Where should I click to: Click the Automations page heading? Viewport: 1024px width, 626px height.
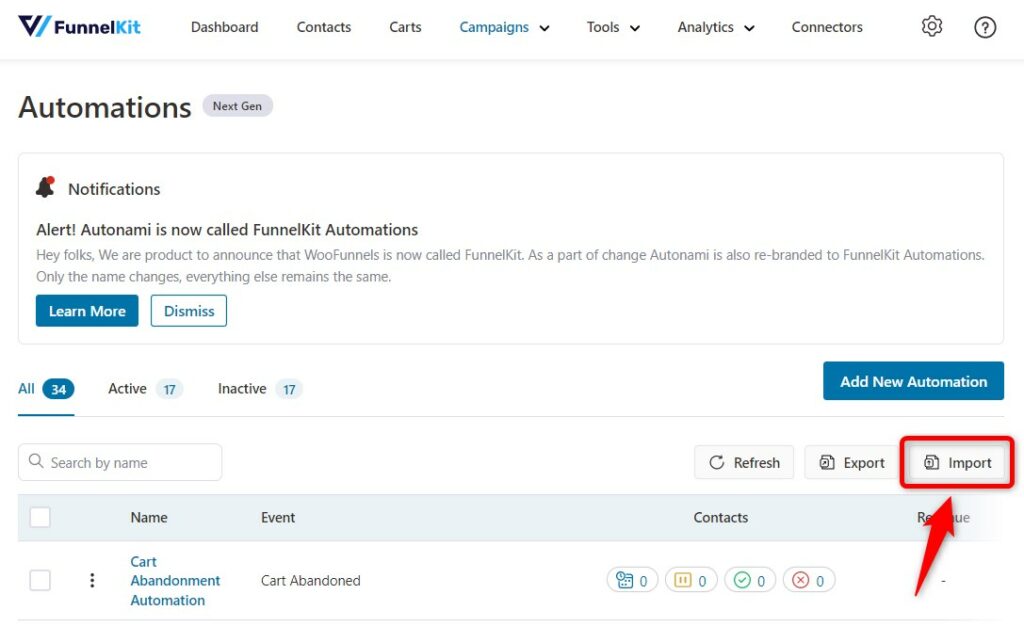click(104, 107)
